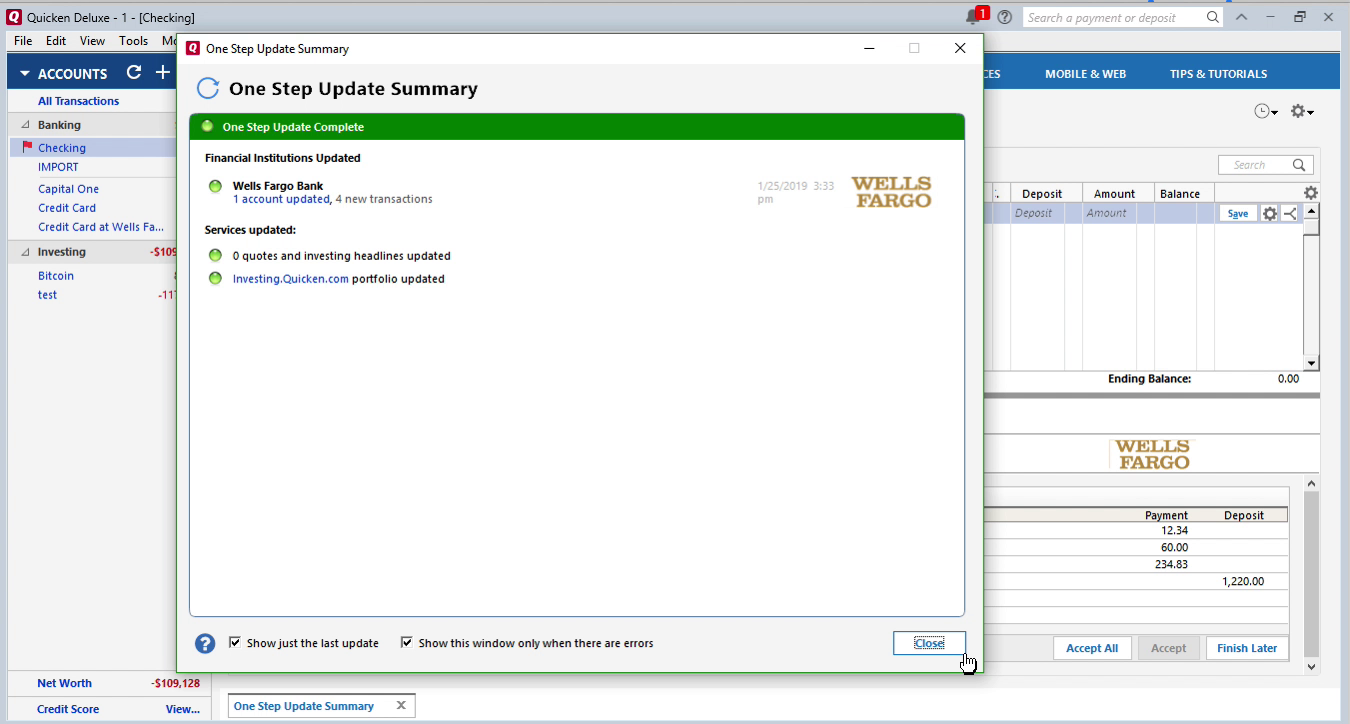1350x724 pixels.
Task: Click the add account plus icon
Action: (x=163, y=72)
